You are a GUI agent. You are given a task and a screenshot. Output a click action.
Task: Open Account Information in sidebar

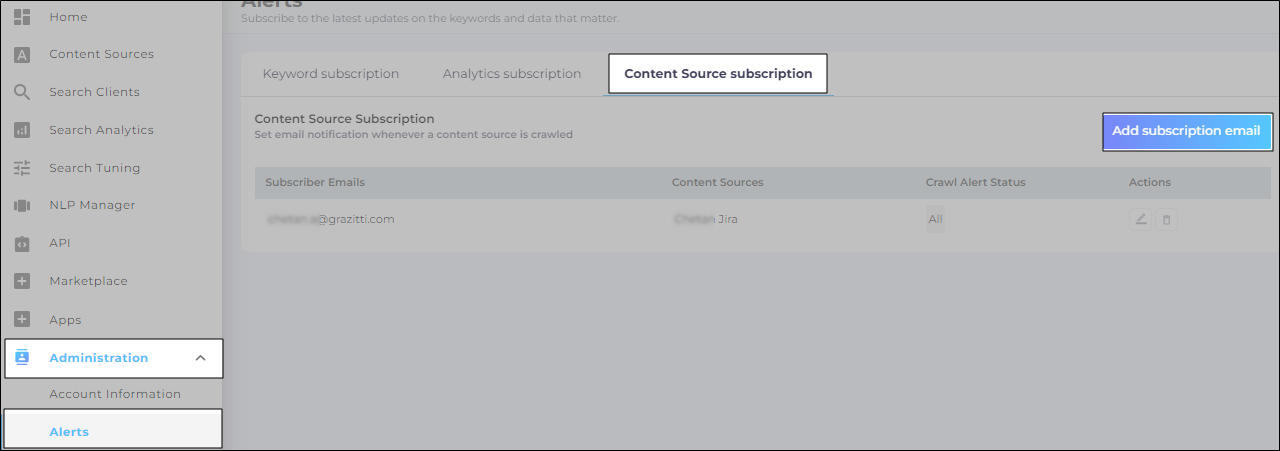click(x=115, y=394)
